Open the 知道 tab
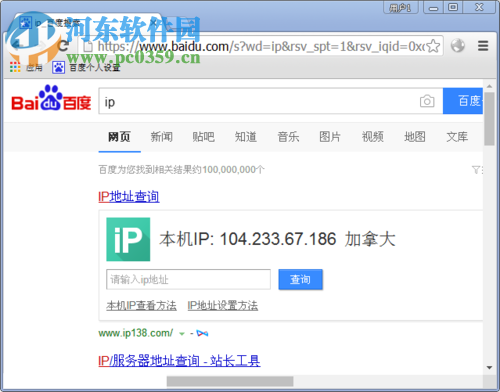The height and width of the screenshot is (392, 500). click(246, 137)
